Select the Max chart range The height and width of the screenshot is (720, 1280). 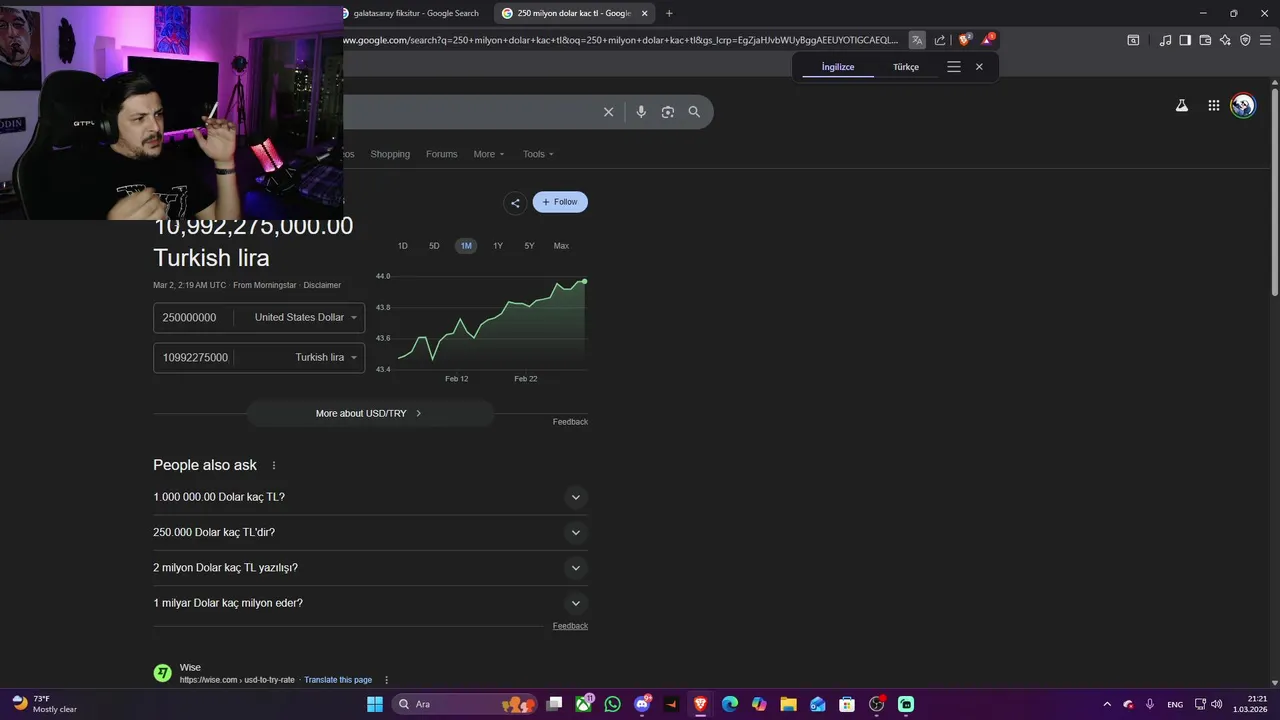tap(561, 246)
